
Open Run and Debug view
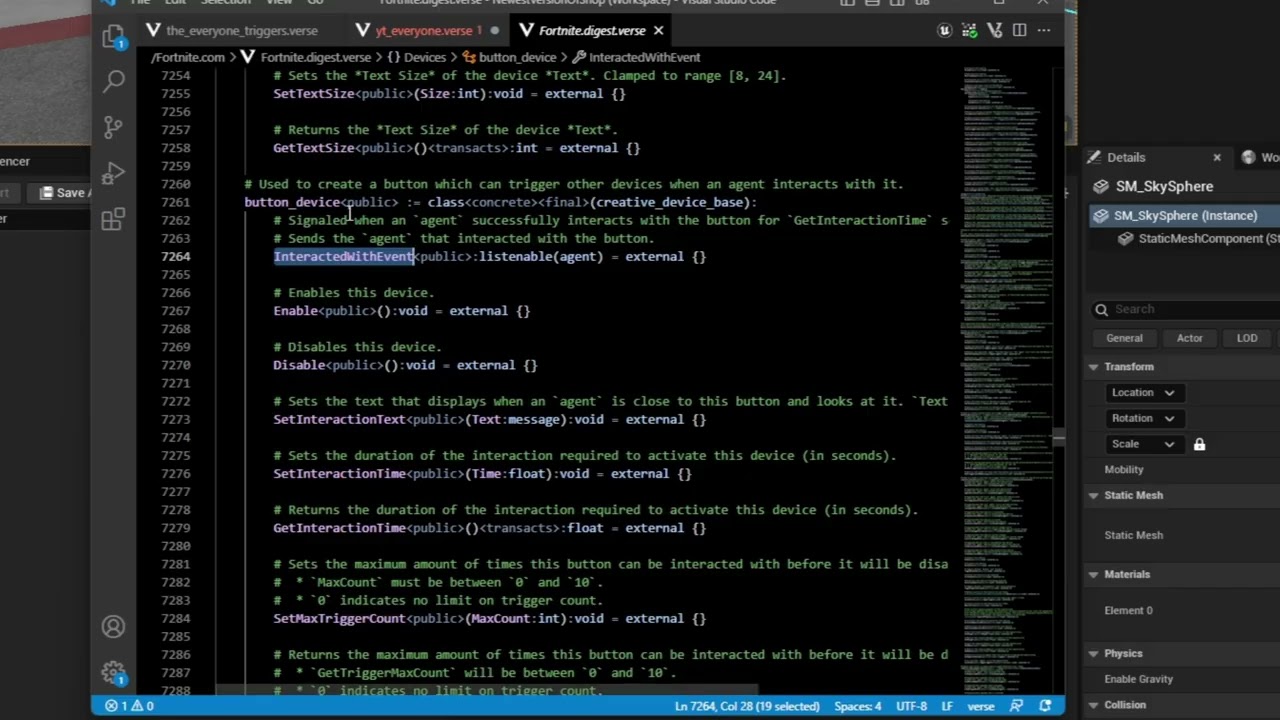(x=113, y=172)
